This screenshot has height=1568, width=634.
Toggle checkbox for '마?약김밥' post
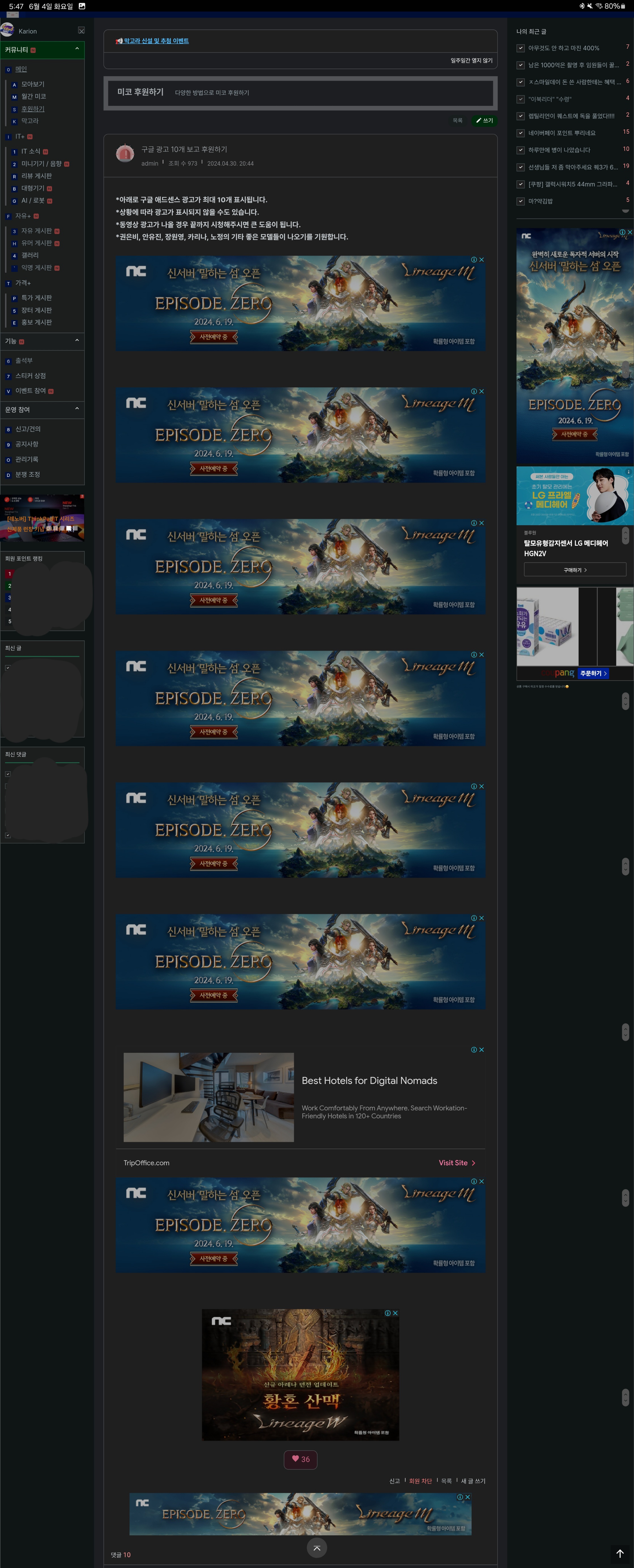pyautogui.click(x=520, y=201)
